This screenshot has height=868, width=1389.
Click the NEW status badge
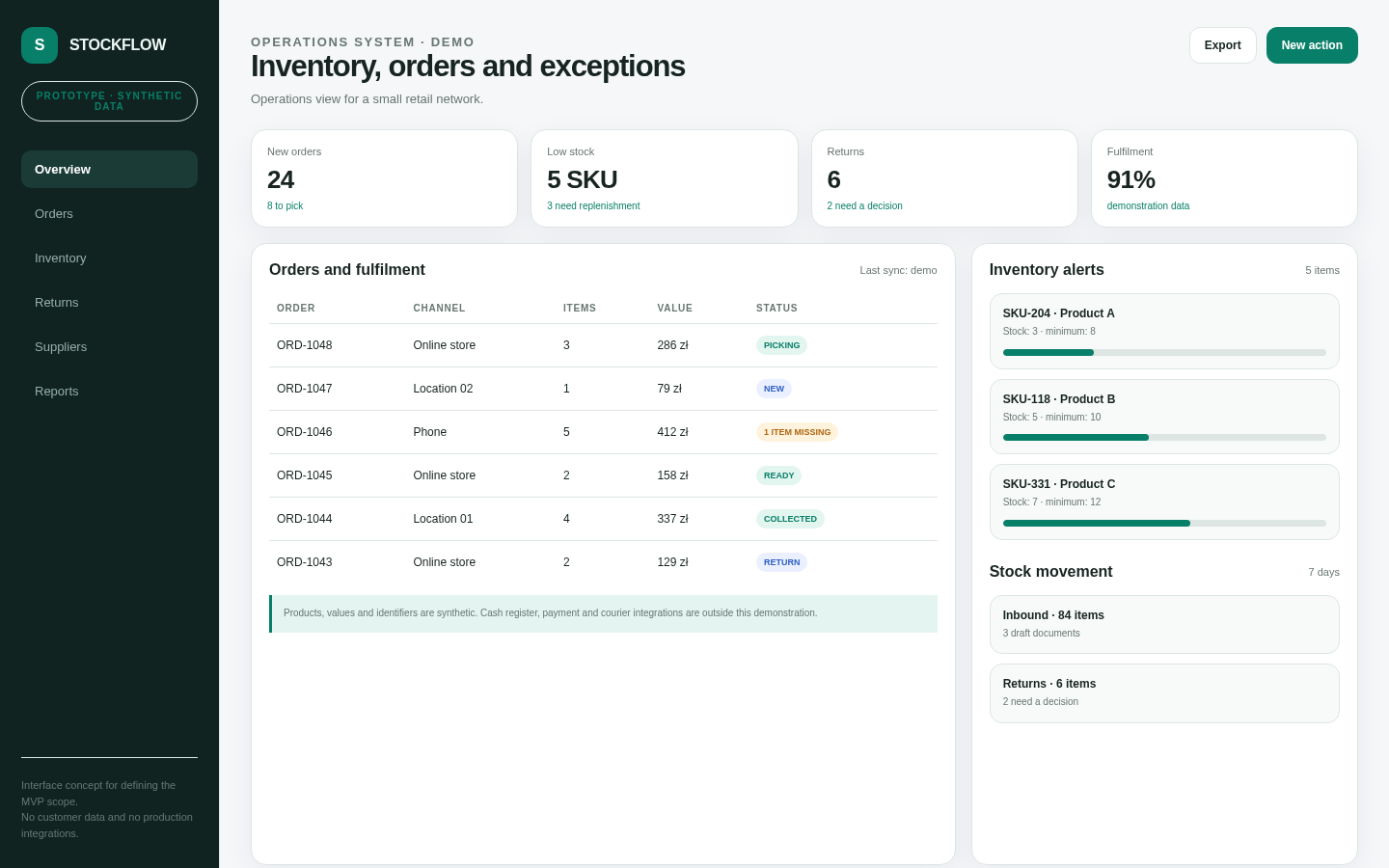pos(774,389)
